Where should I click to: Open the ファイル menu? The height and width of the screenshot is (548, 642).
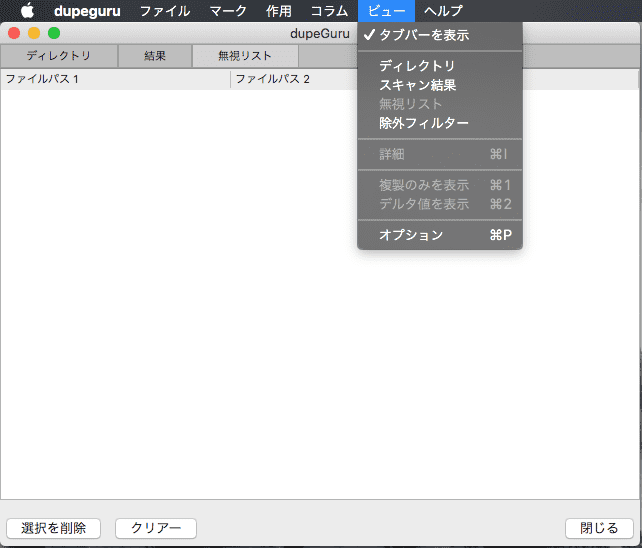click(165, 11)
